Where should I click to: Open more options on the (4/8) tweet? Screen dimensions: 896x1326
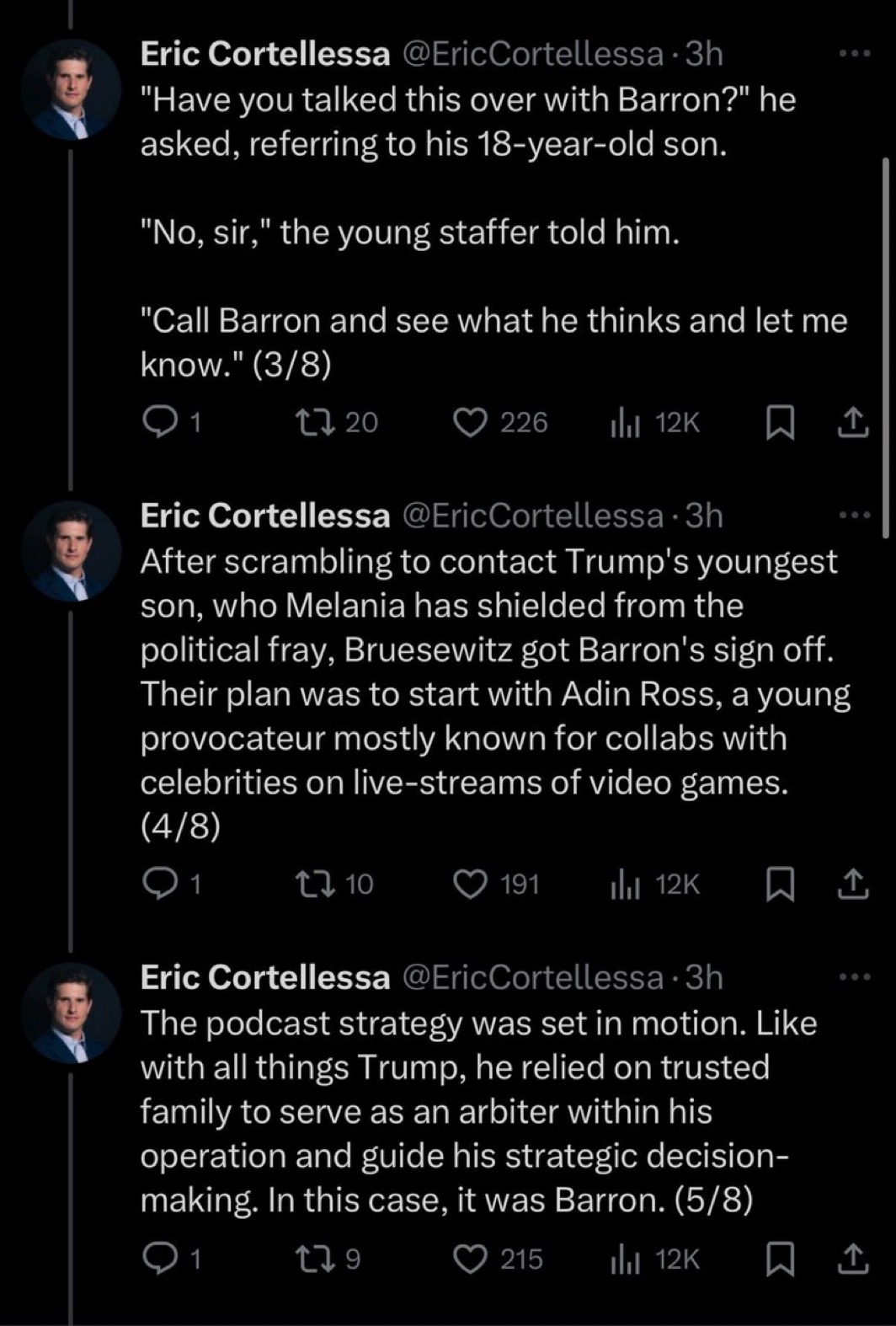point(853,516)
